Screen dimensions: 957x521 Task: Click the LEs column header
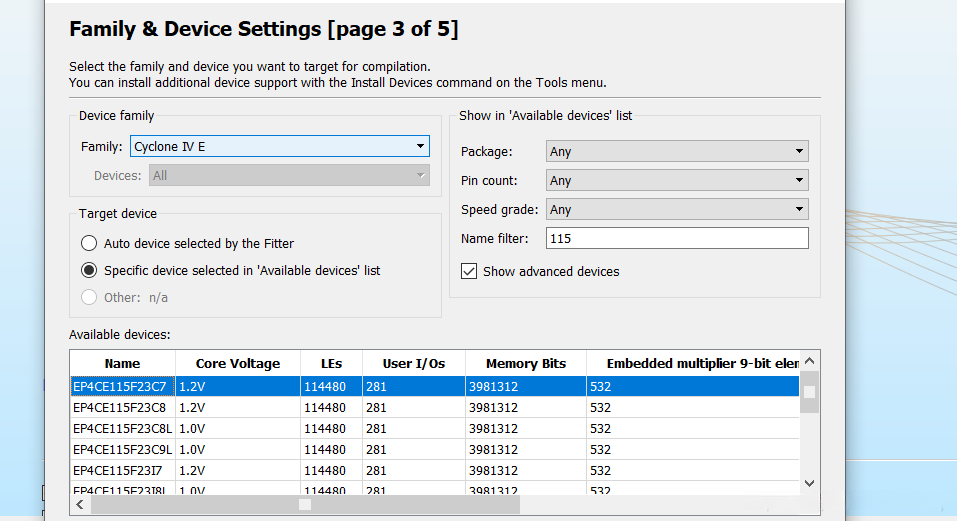point(331,364)
